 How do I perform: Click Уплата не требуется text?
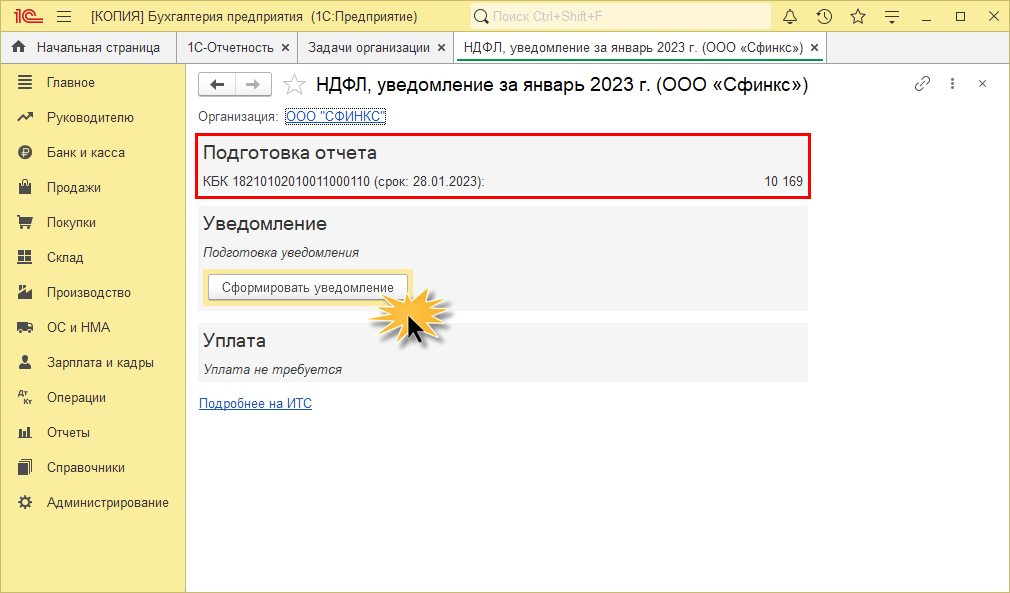(272, 370)
